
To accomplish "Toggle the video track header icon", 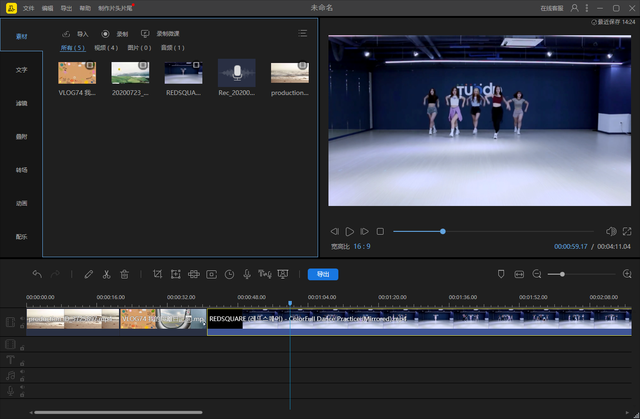I will tap(10, 321).
